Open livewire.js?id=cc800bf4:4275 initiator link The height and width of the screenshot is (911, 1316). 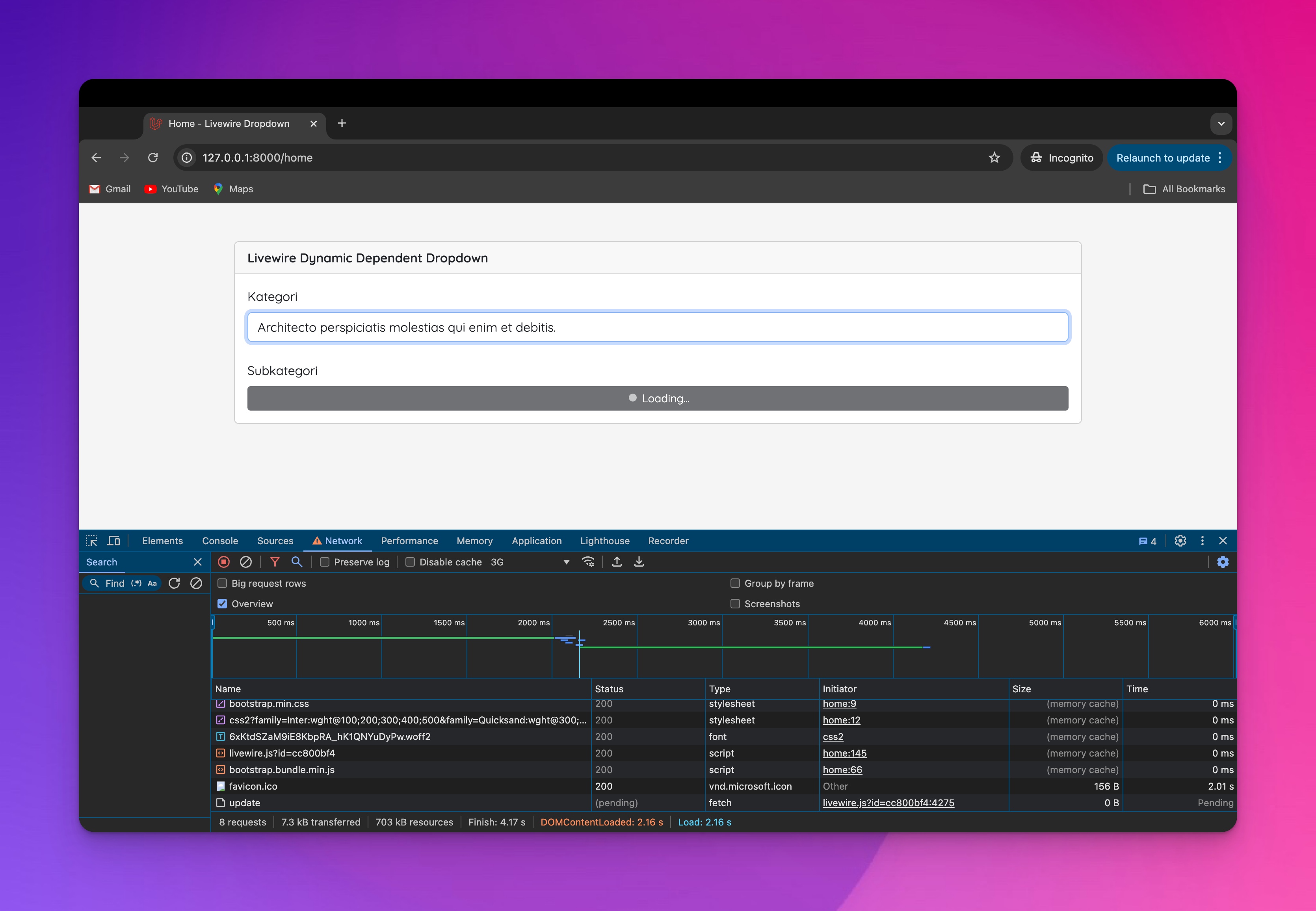coord(888,803)
